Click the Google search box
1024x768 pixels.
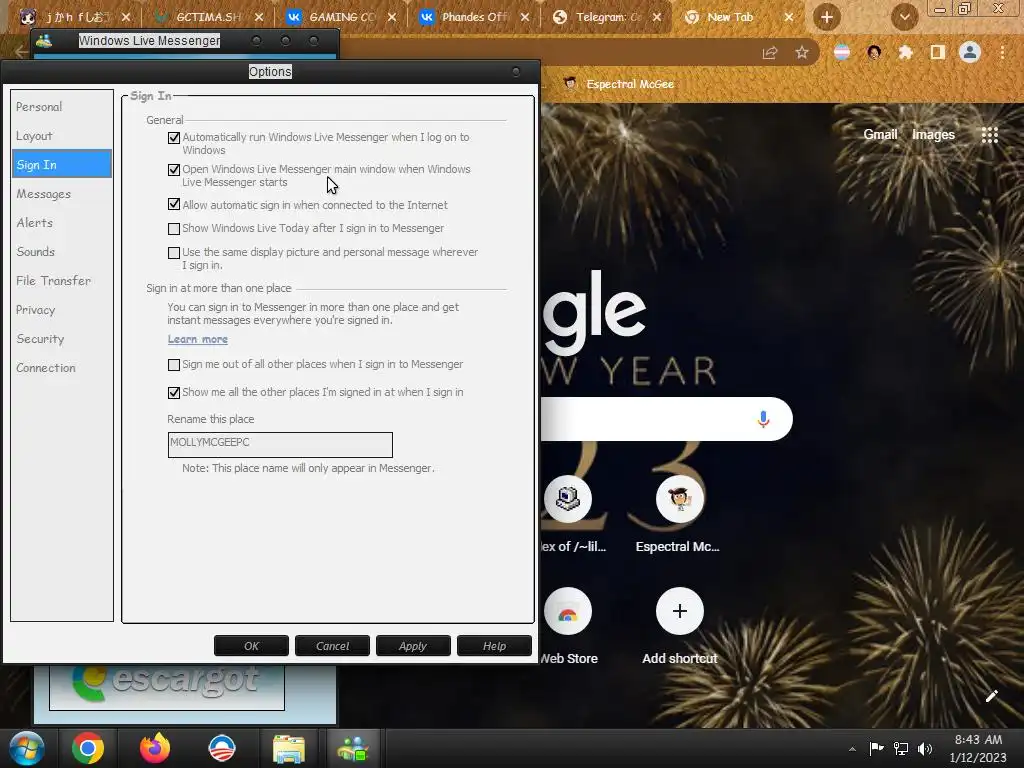666,419
